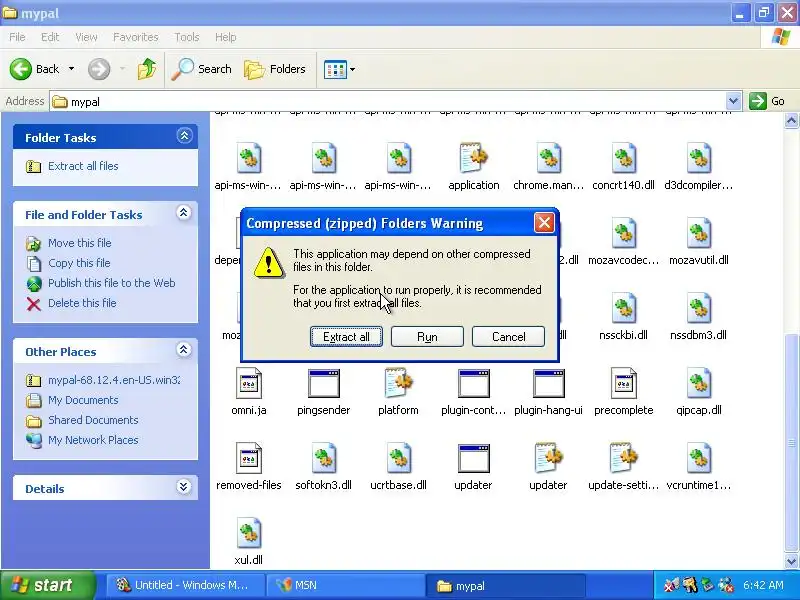The height and width of the screenshot is (600, 800).
Task: Click the Extract all button in dialog
Action: pos(346,337)
